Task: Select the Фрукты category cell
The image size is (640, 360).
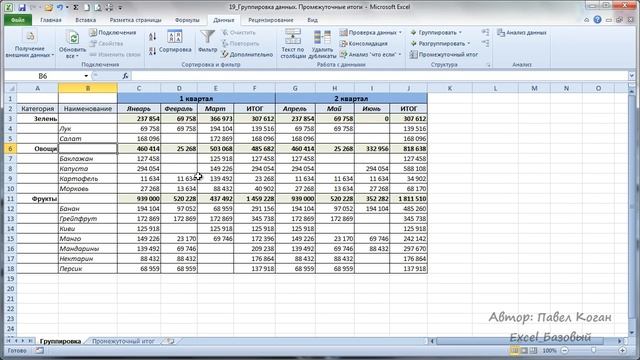Action: [38, 199]
